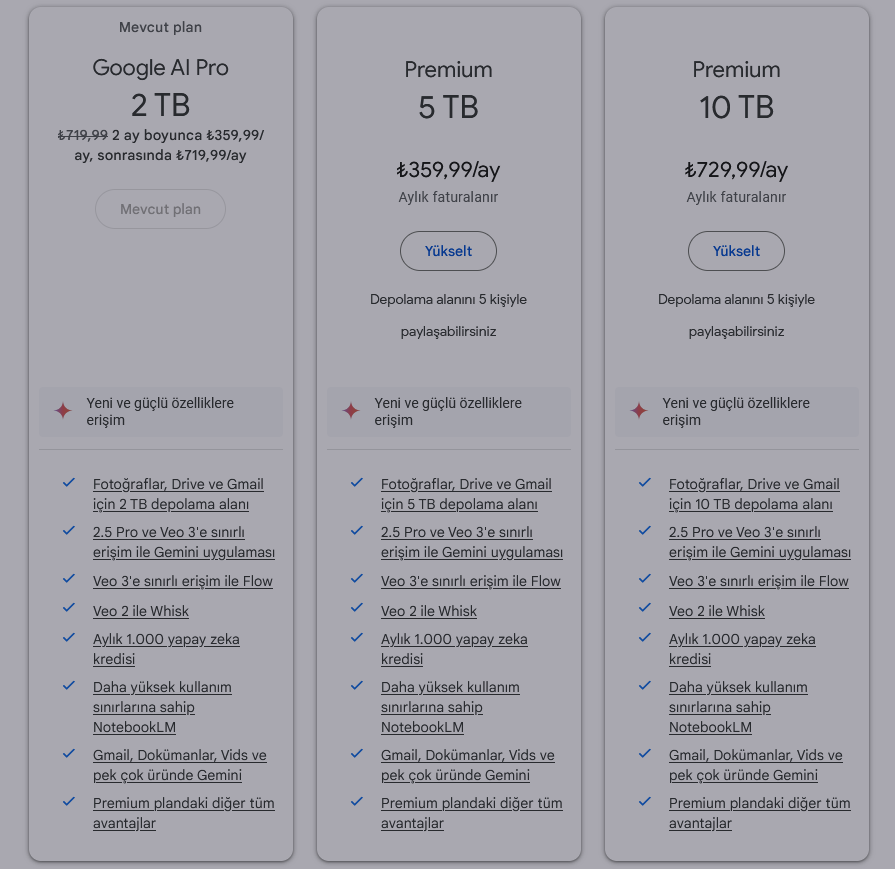Upgrade to the Premium 5 TB plan
This screenshot has height=869, width=895.
coord(448,251)
